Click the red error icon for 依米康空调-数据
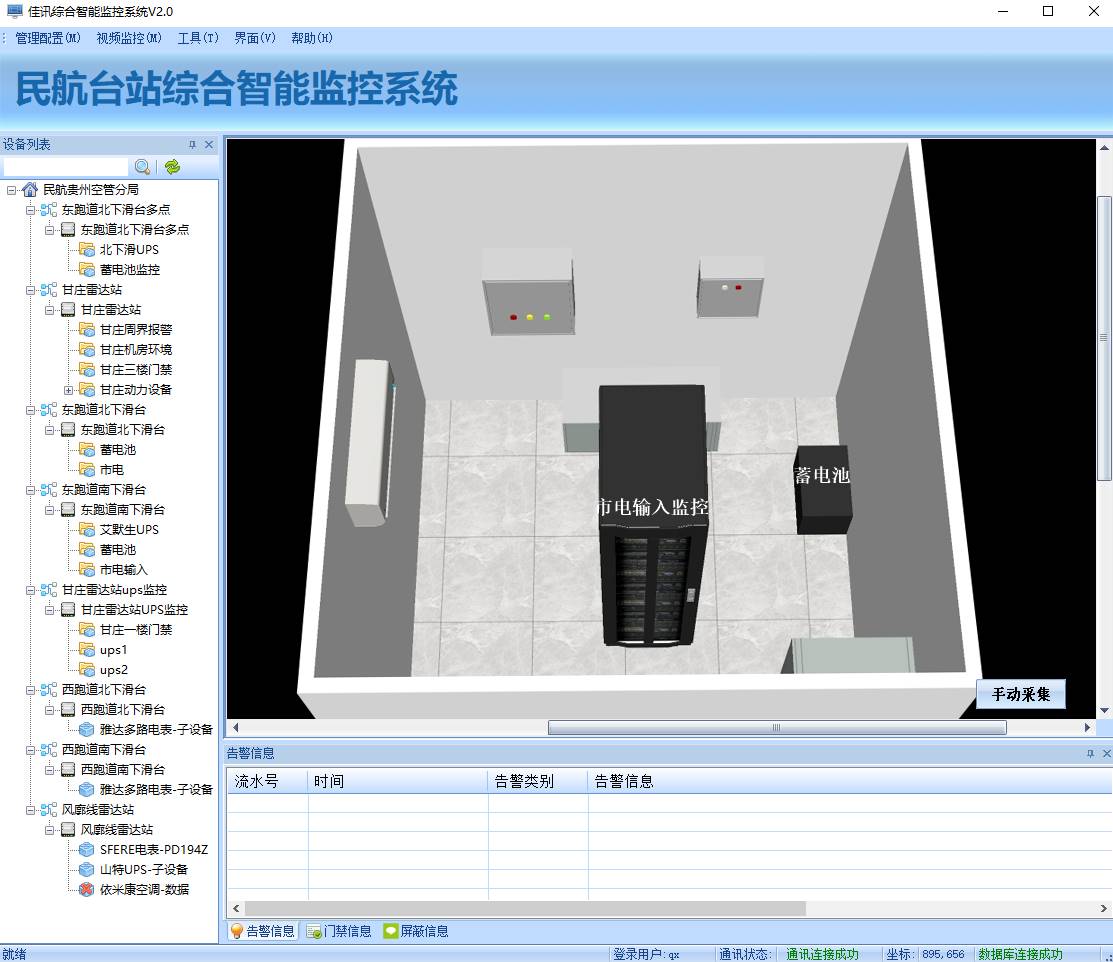The width and height of the screenshot is (1113, 962). (x=87, y=889)
